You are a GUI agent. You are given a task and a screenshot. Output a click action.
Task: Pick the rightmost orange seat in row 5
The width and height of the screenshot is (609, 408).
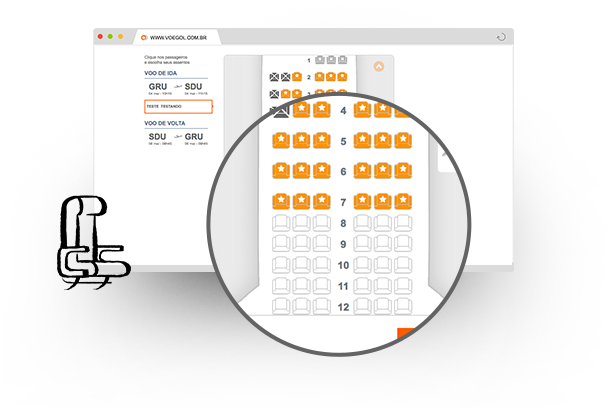(x=403, y=140)
